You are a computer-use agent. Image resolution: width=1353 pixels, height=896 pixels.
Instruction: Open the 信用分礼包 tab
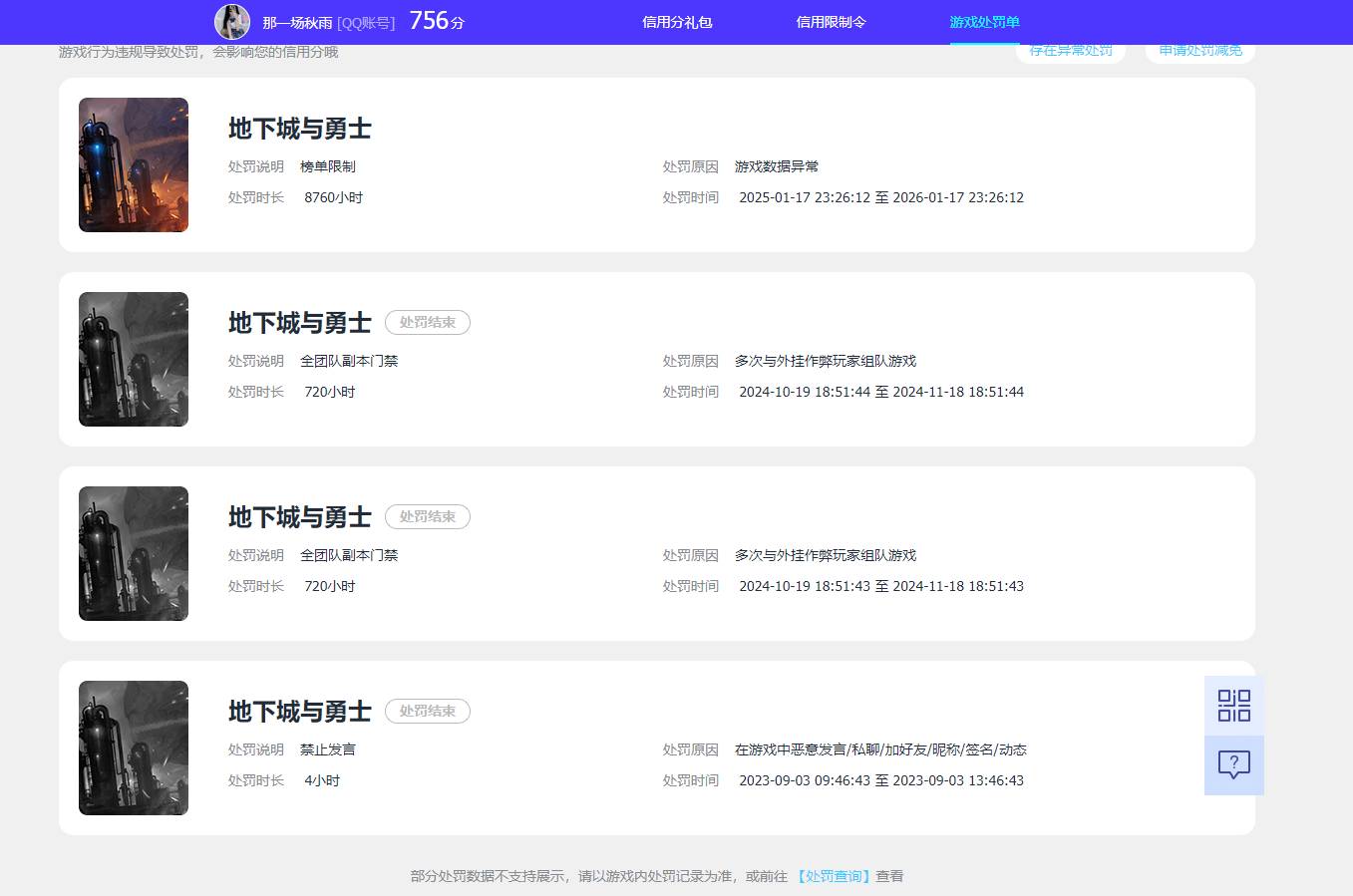click(677, 22)
